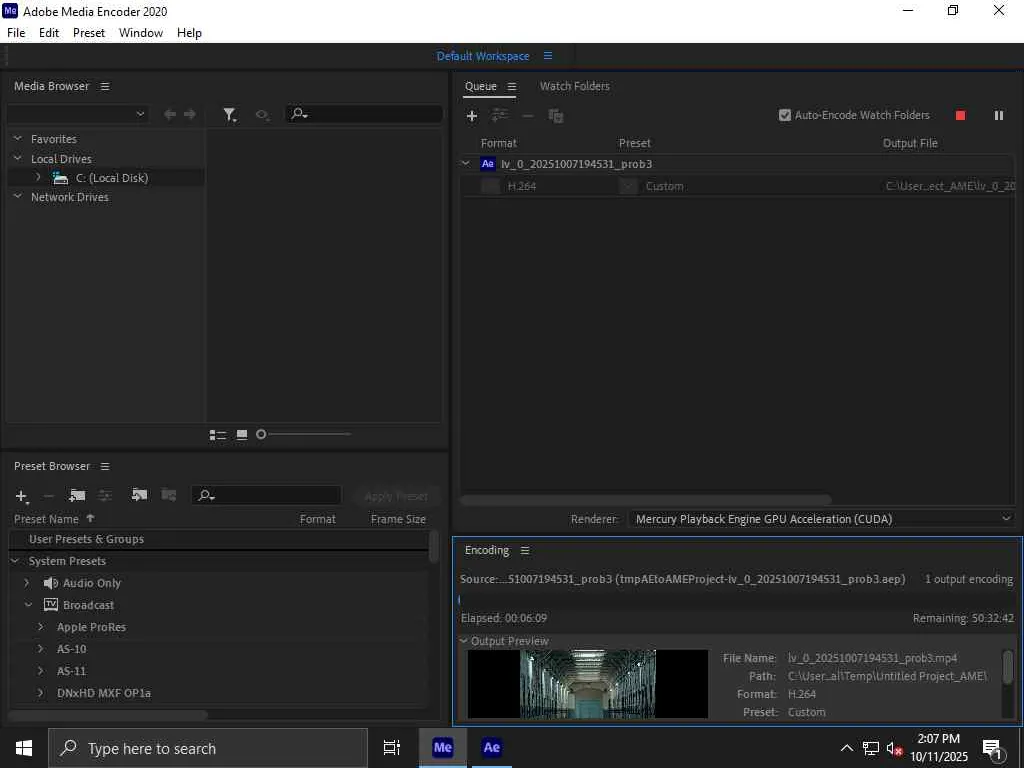Open the Preset menu
Viewport: 1024px width, 768px height.
click(89, 33)
